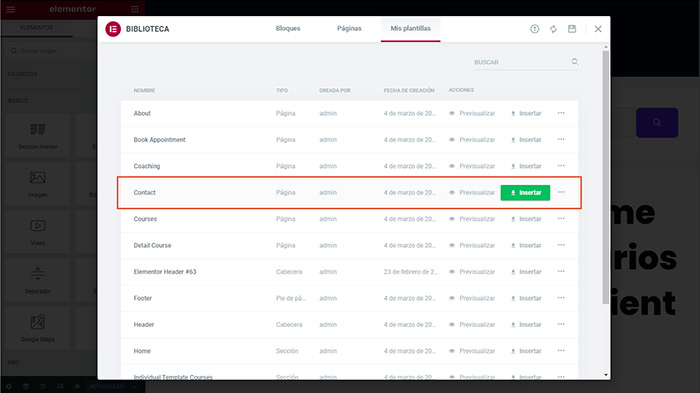
Task: Insert the Detail Course template
Action: click(526, 245)
